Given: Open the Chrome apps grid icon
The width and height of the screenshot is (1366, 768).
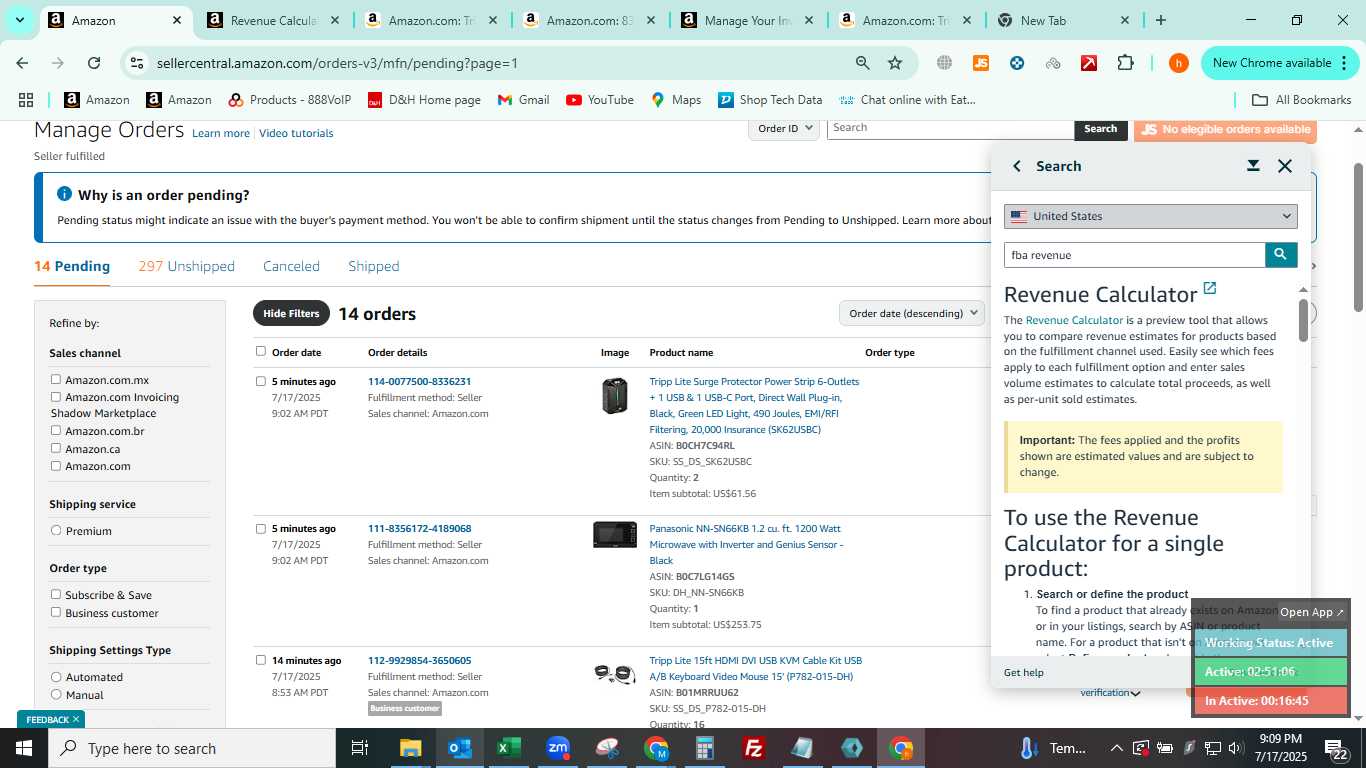Looking at the screenshot, I should point(26,100).
